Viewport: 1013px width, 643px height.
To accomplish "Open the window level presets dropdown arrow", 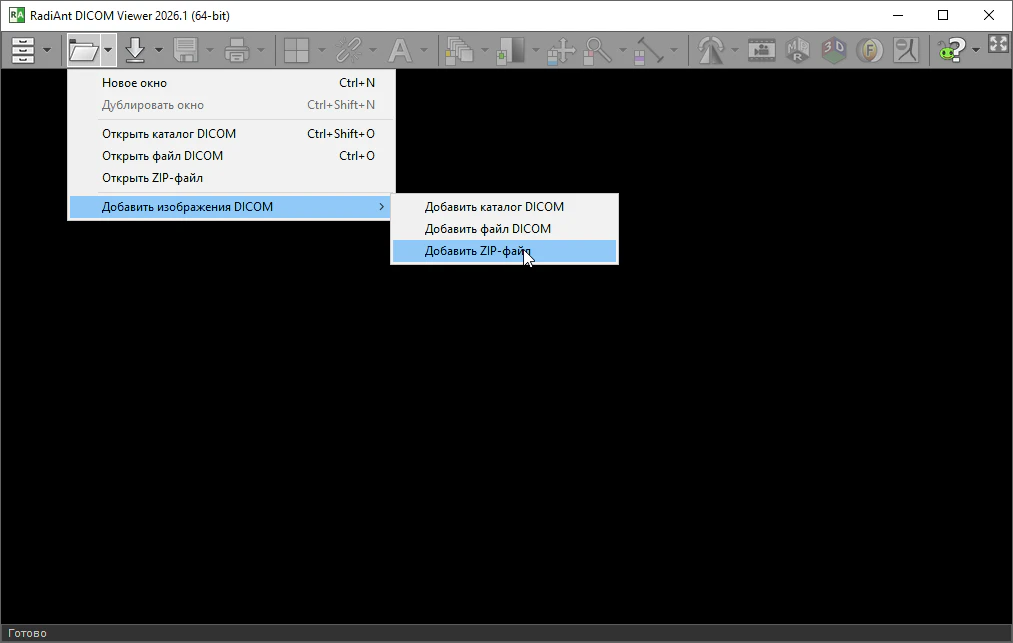I will point(536,50).
